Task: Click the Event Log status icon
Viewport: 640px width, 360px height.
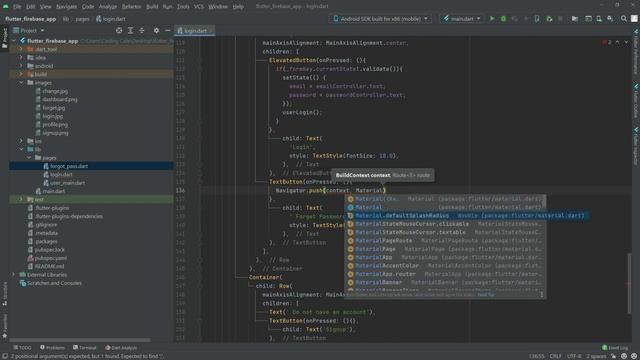Action: coord(615,348)
